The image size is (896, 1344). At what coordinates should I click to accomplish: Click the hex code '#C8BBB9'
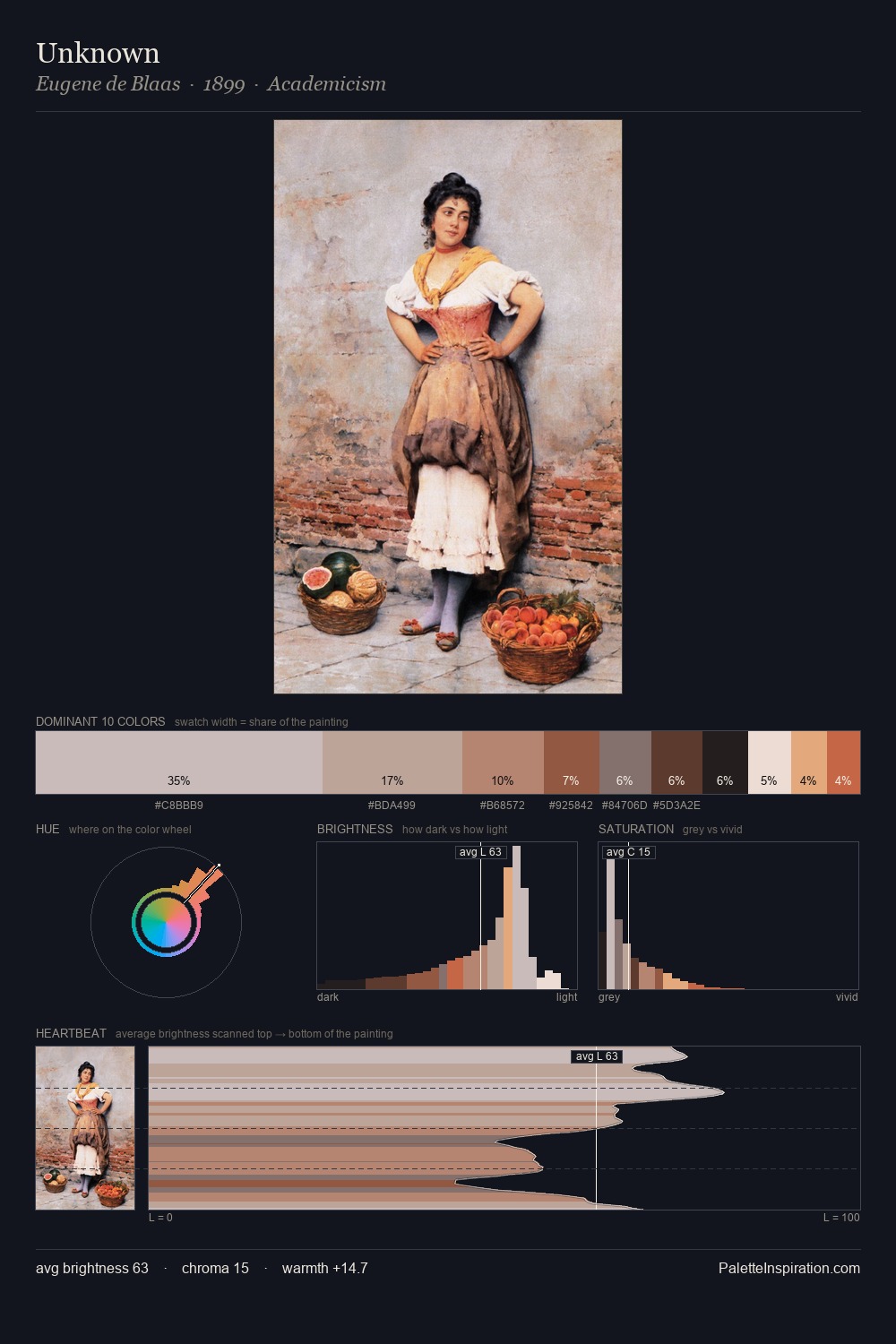(x=179, y=806)
